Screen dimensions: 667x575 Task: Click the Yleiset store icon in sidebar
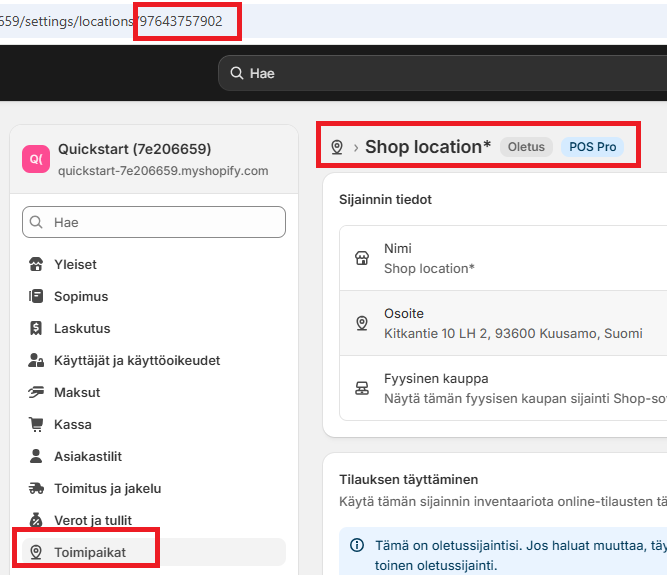click(37, 265)
